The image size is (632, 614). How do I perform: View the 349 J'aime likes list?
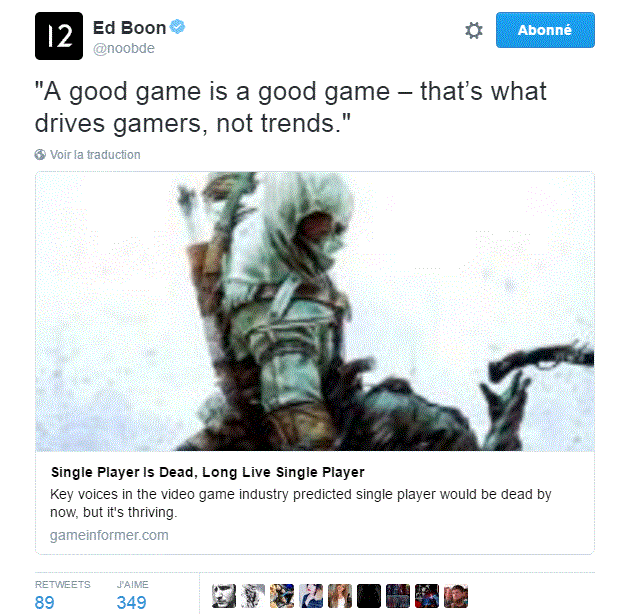132,595
